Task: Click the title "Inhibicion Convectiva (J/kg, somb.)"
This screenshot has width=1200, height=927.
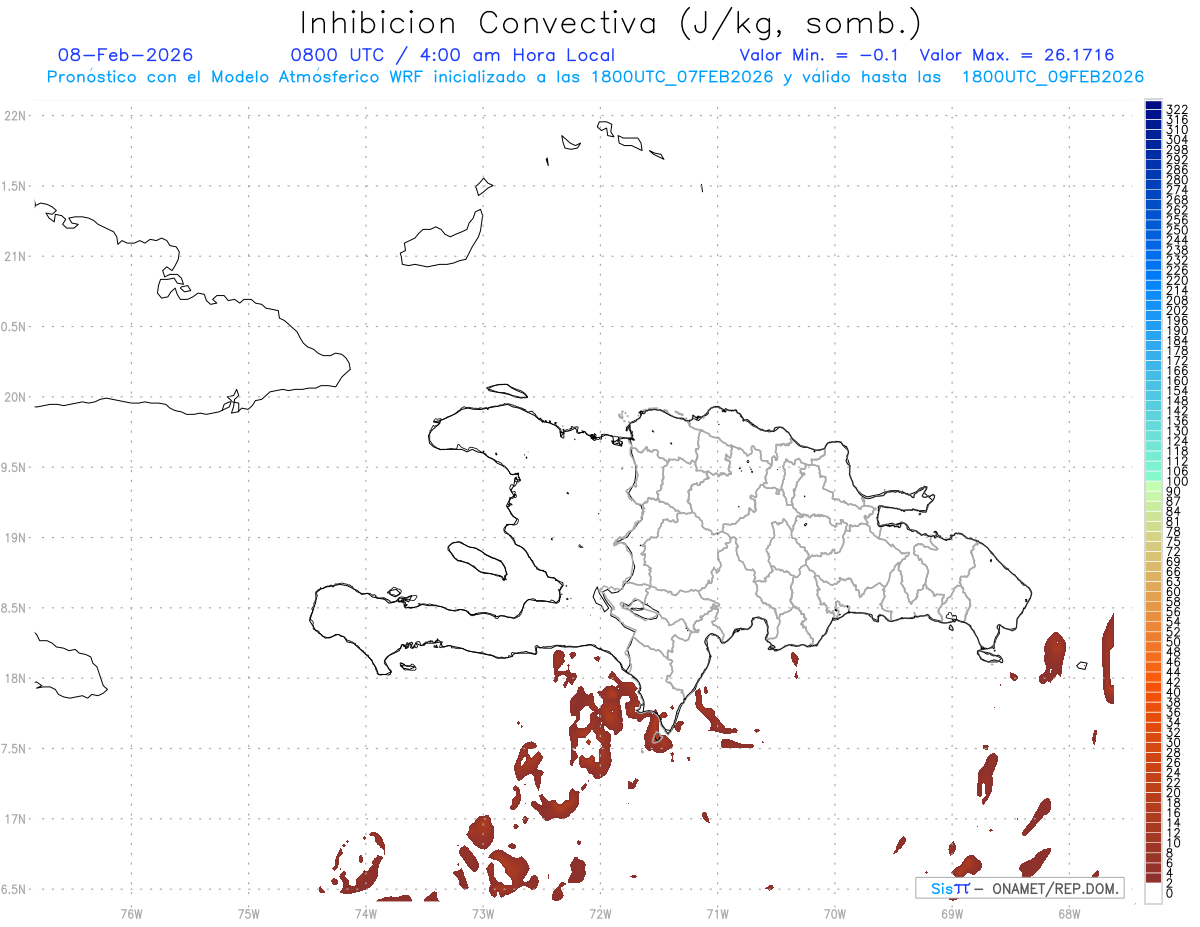Action: 610,24
